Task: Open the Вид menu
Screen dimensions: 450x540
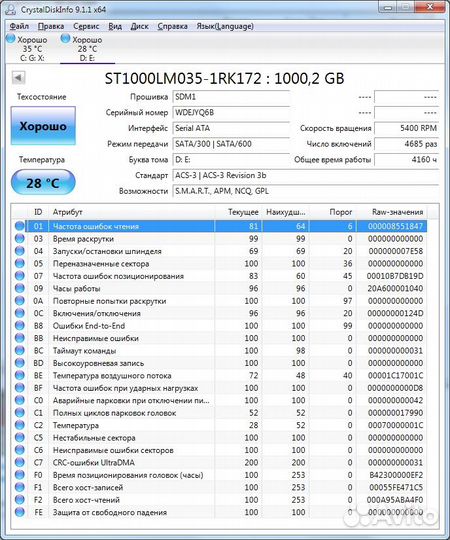Action: [x=115, y=26]
